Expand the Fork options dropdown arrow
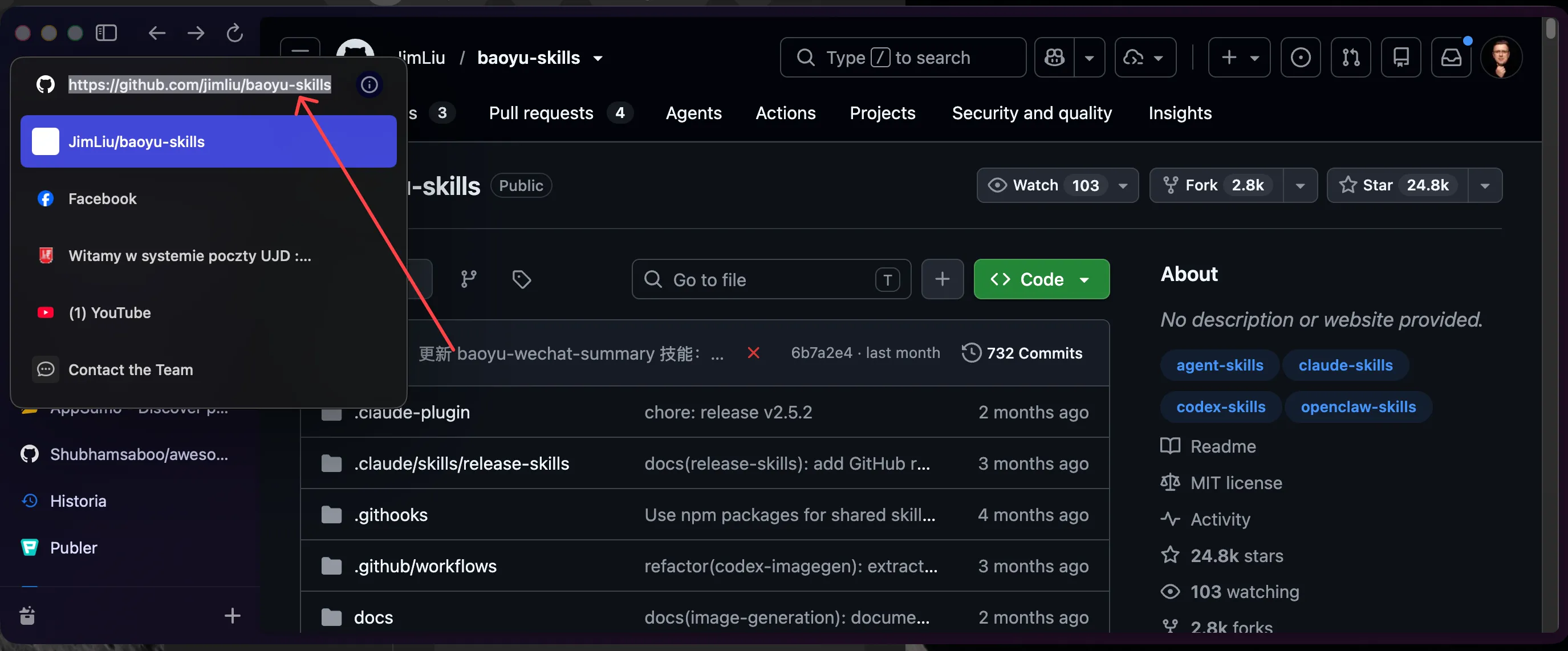Image resolution: width=1568 pixels, height=651 pixels. coord(1300,185)
